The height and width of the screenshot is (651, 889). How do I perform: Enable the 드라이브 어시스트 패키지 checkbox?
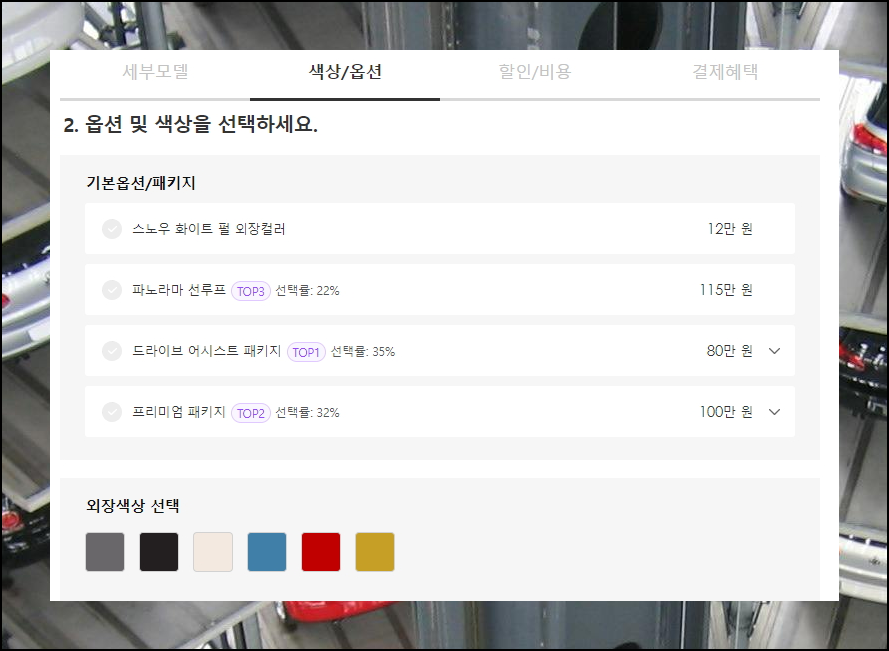[x=112, y=351]
